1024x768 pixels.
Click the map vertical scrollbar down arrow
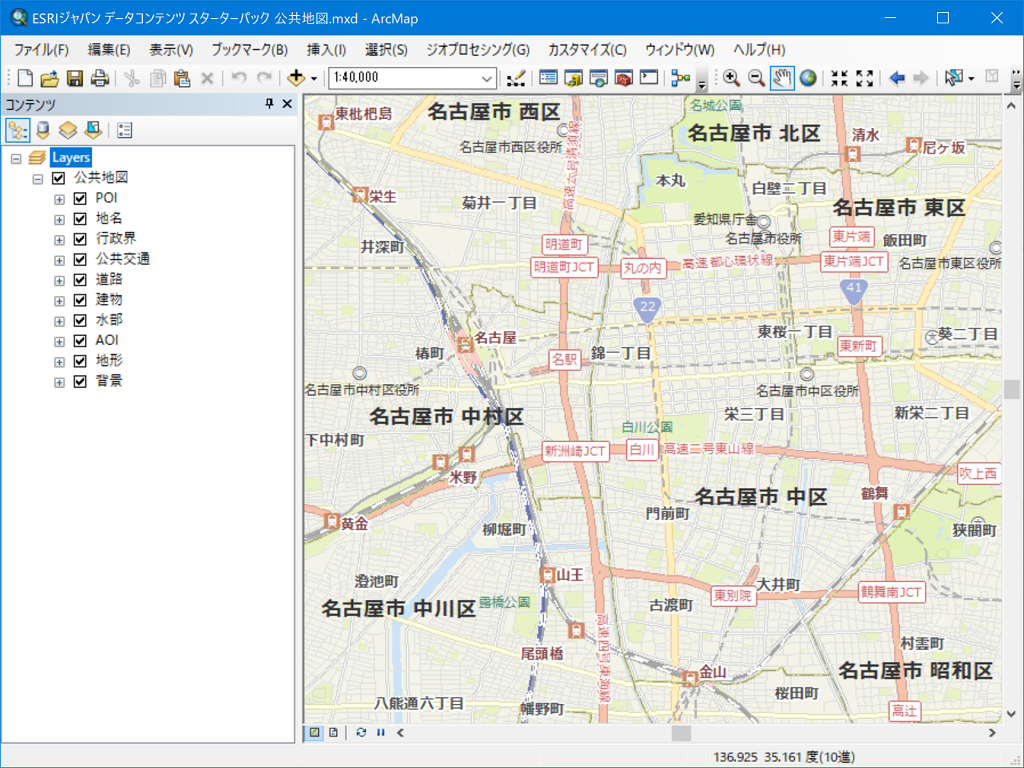(x=1012, y=714)
